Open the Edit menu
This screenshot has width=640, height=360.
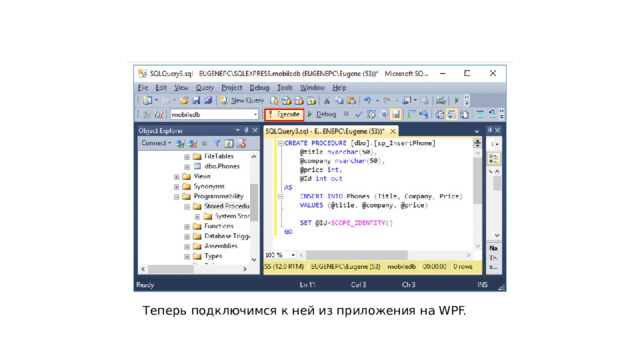(161, 87)
